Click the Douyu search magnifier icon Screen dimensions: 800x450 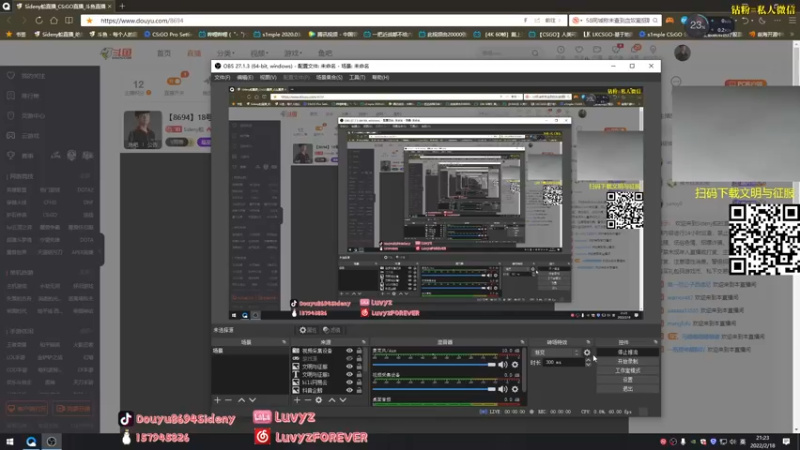click(x=535, y=53)
